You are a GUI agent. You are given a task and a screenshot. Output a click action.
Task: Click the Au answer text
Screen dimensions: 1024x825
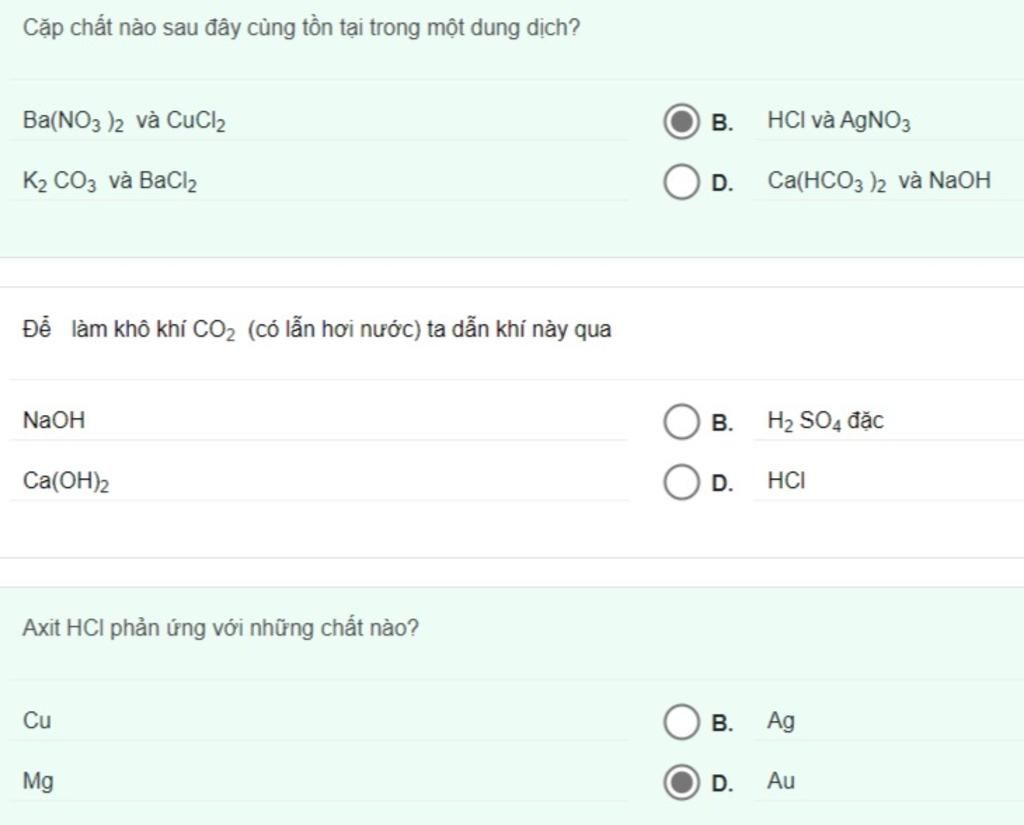781,781
